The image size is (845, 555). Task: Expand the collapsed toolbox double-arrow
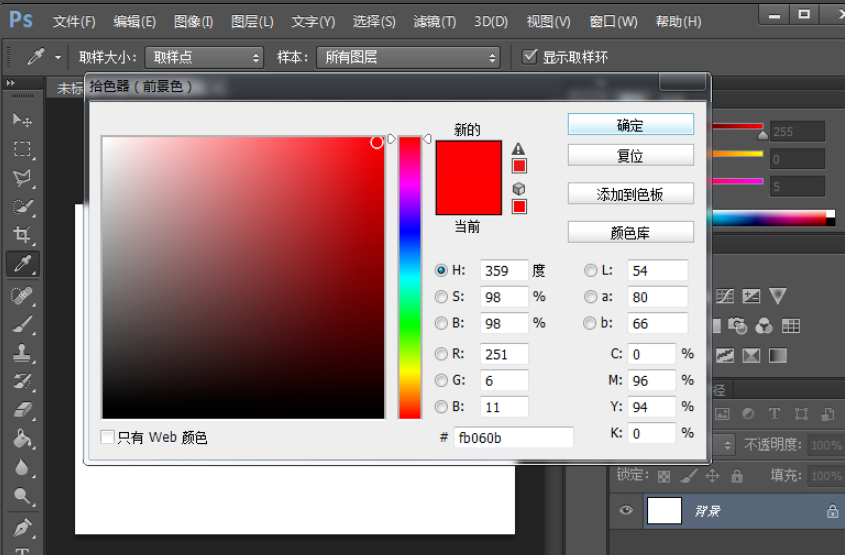click(x=10, y=83)
